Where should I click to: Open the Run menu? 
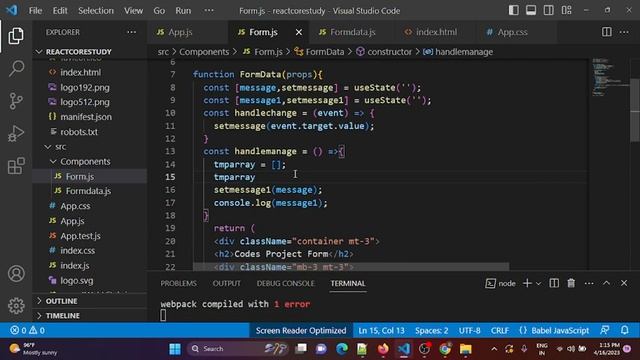click(183, 11)
